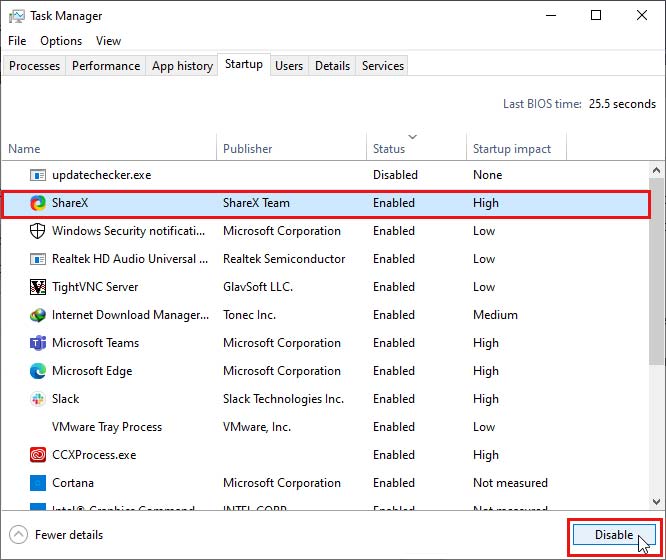The height and width of the screenshot is (560, 666).
Task: Click the Microsoft Edge icon
Action: 38,371
